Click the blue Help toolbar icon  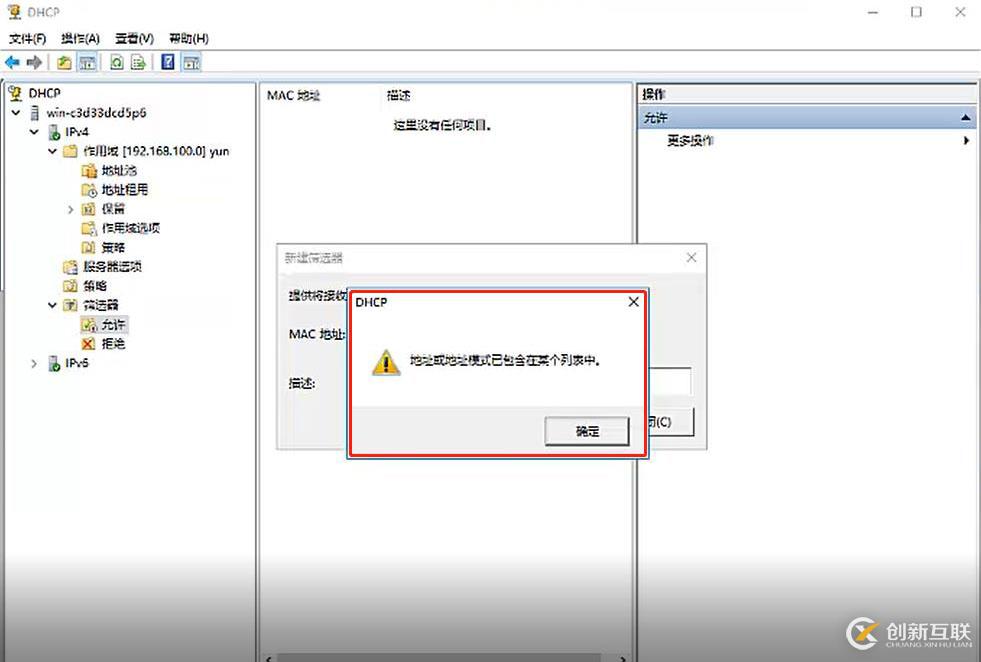[x=168, y=63]
